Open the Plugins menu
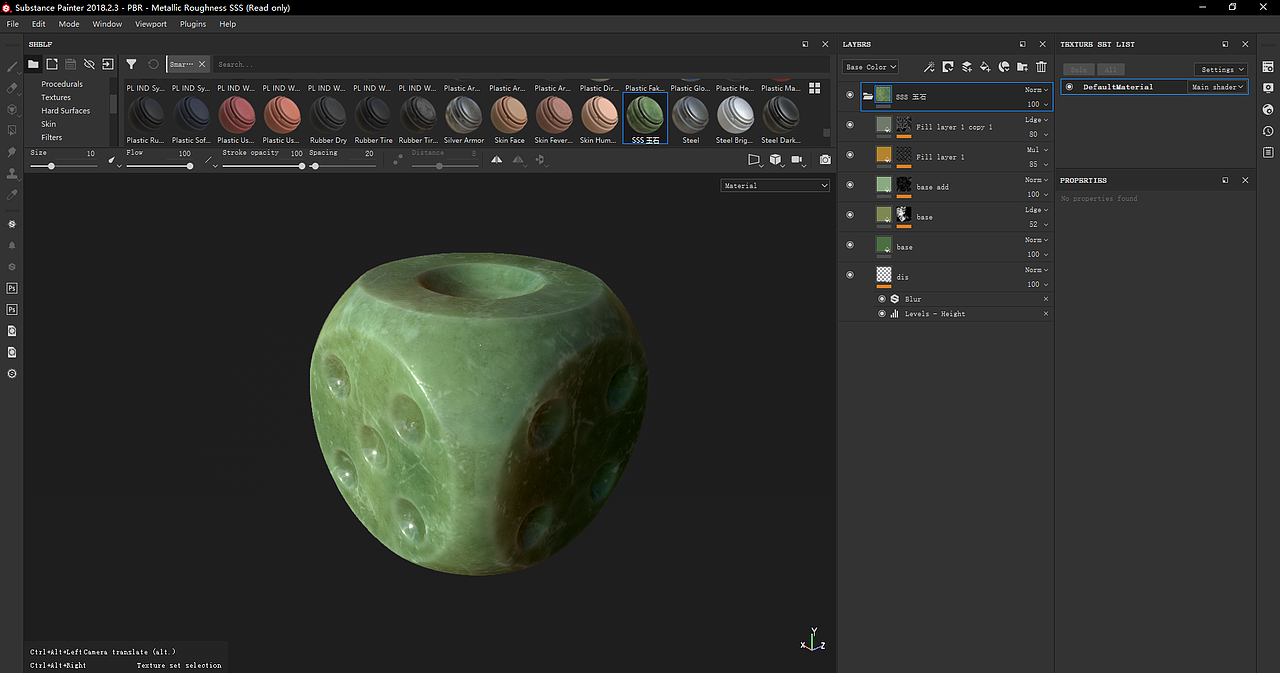1280x673 pixels. click(x=193, y=24)
